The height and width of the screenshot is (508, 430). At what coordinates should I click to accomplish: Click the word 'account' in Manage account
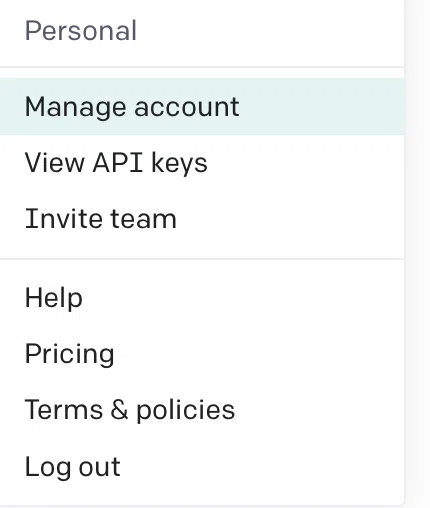point(187,107)
